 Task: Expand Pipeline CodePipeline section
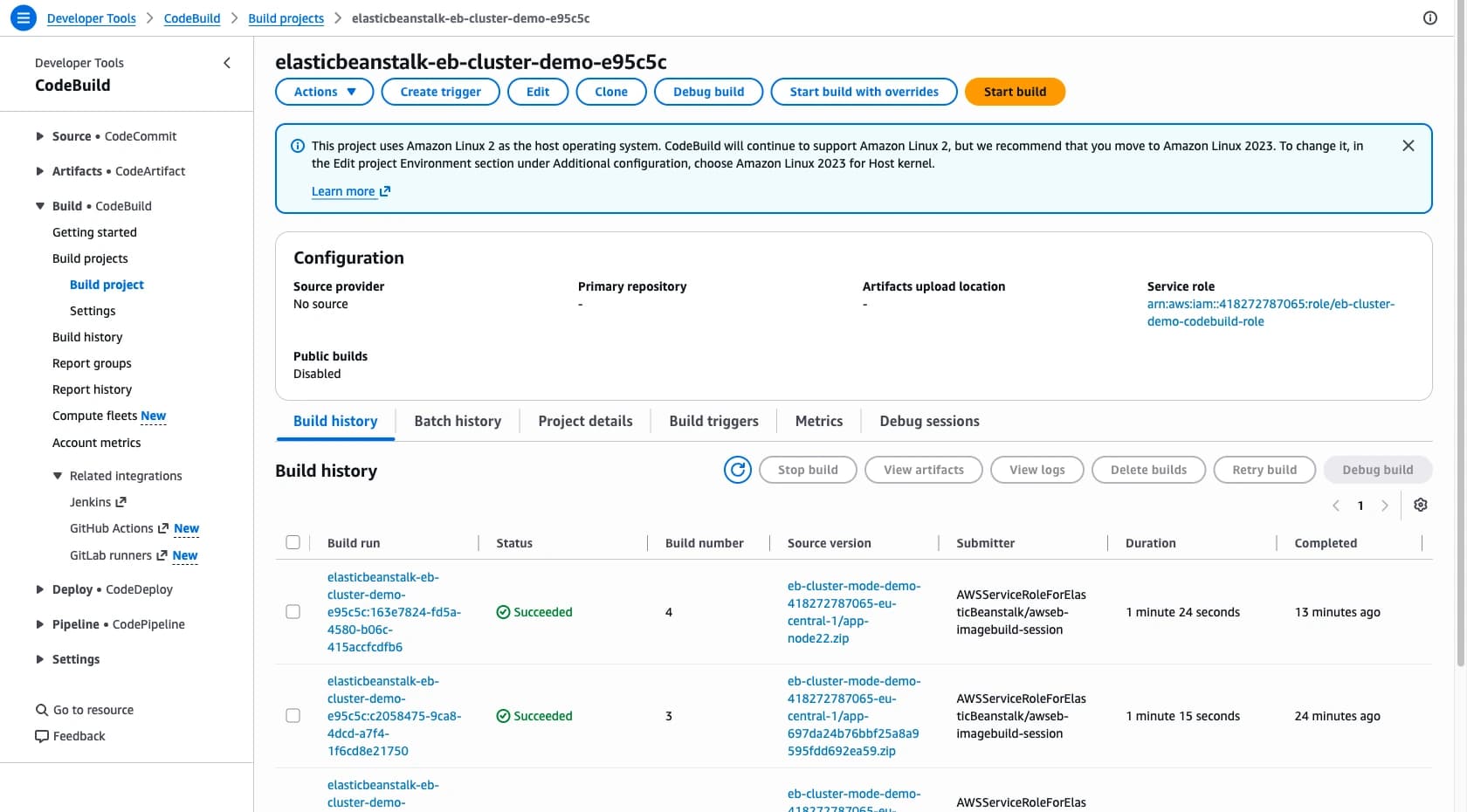pos(40,624)
